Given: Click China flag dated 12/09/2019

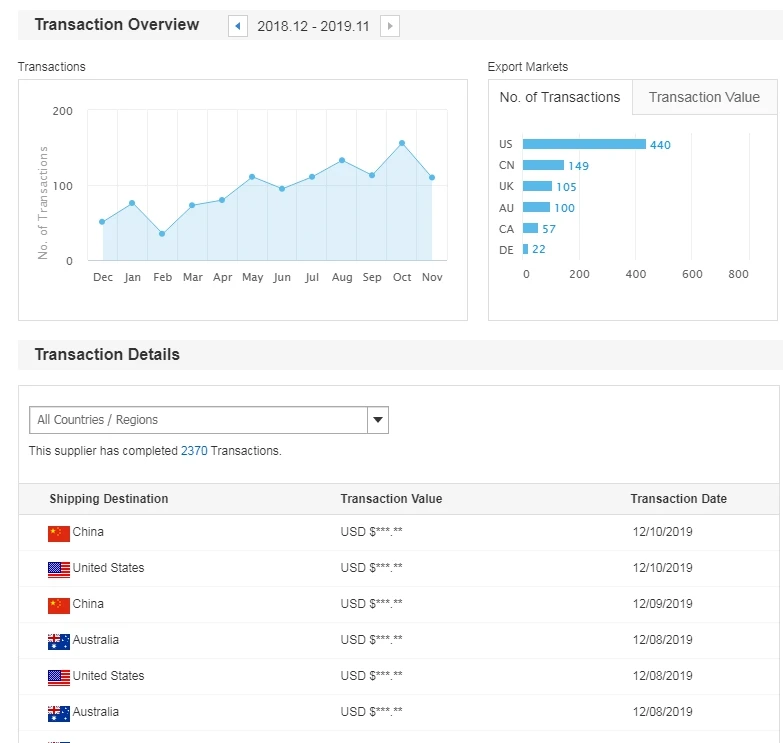Looking at the screenshot, I should (59, 605).
